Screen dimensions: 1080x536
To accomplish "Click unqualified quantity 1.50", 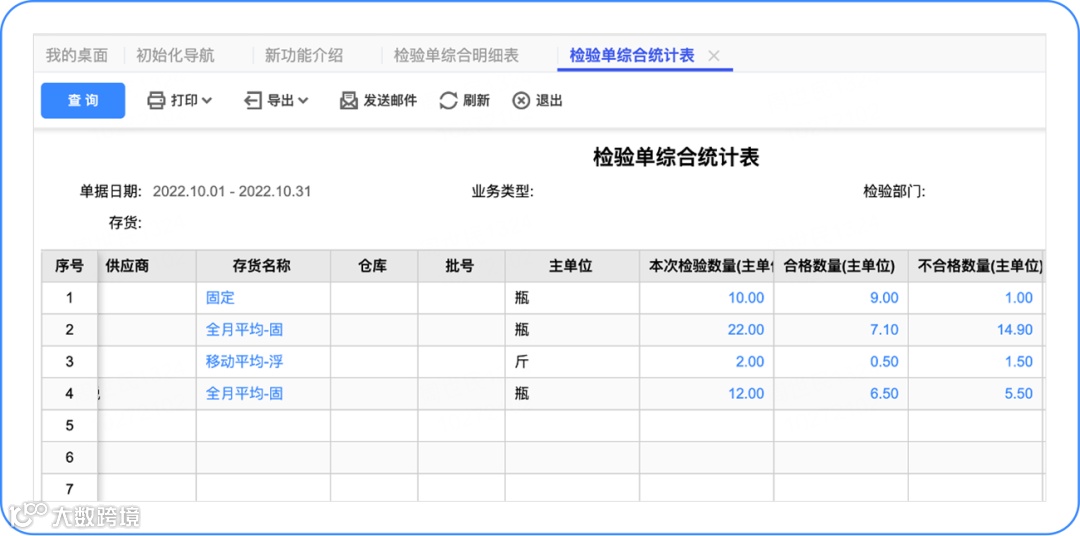I will point(1018,362).
